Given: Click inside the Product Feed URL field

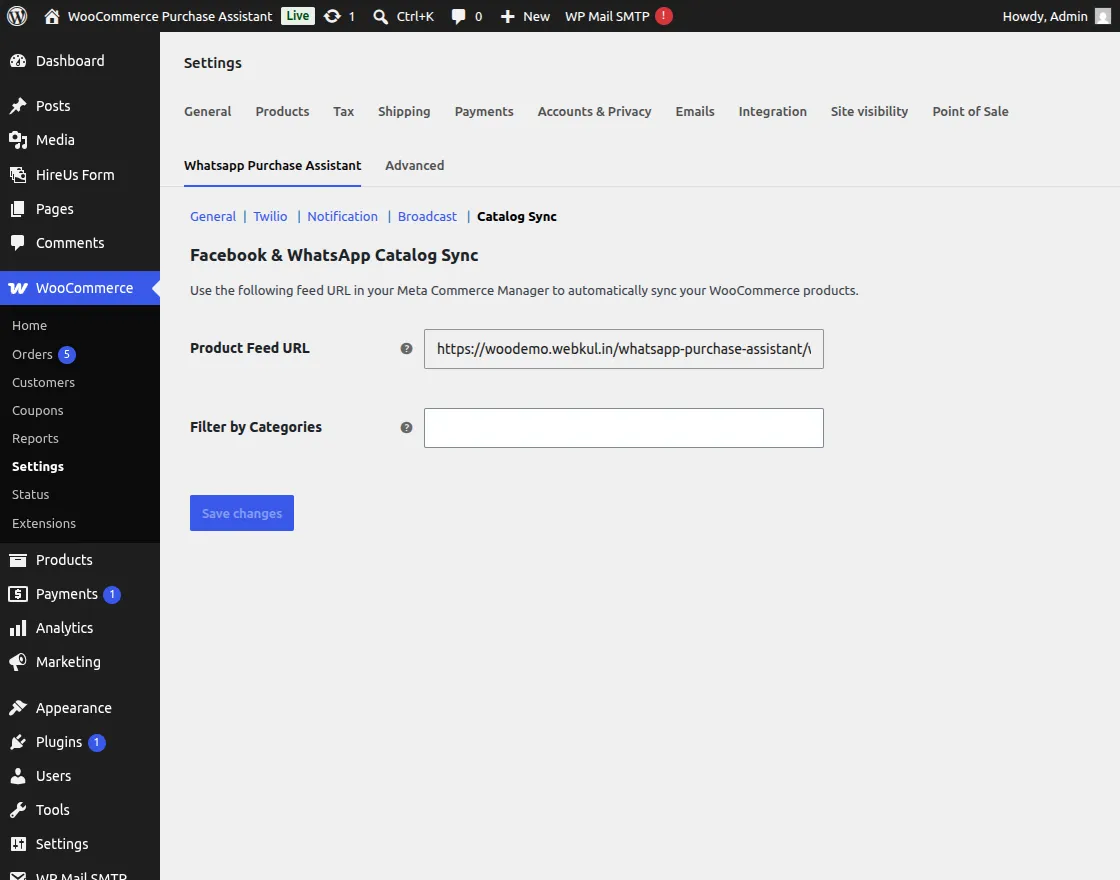Looking at the screenshot, I should click(x=624, y=349).
